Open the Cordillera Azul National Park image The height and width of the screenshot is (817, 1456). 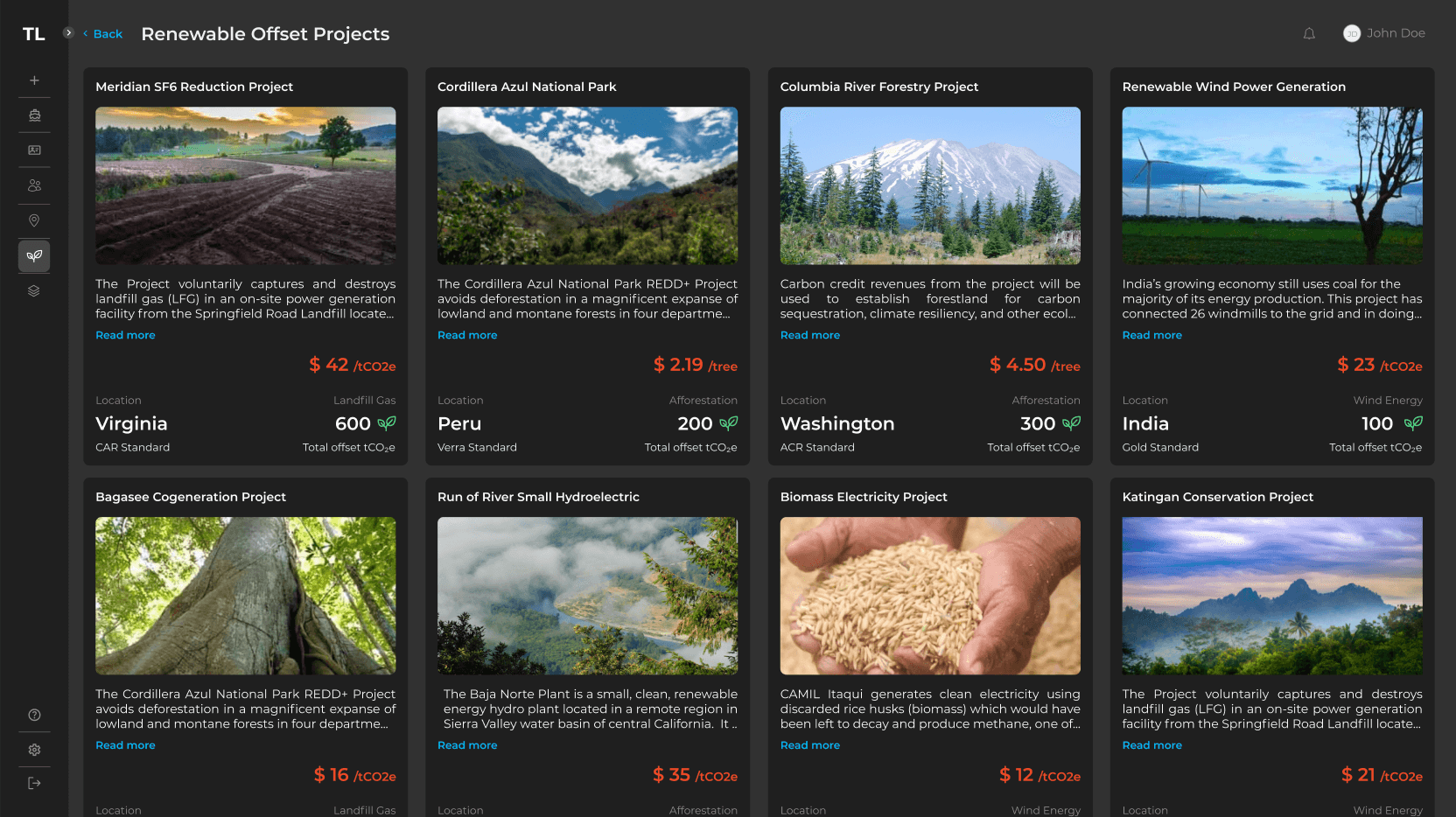pos(587,185)
